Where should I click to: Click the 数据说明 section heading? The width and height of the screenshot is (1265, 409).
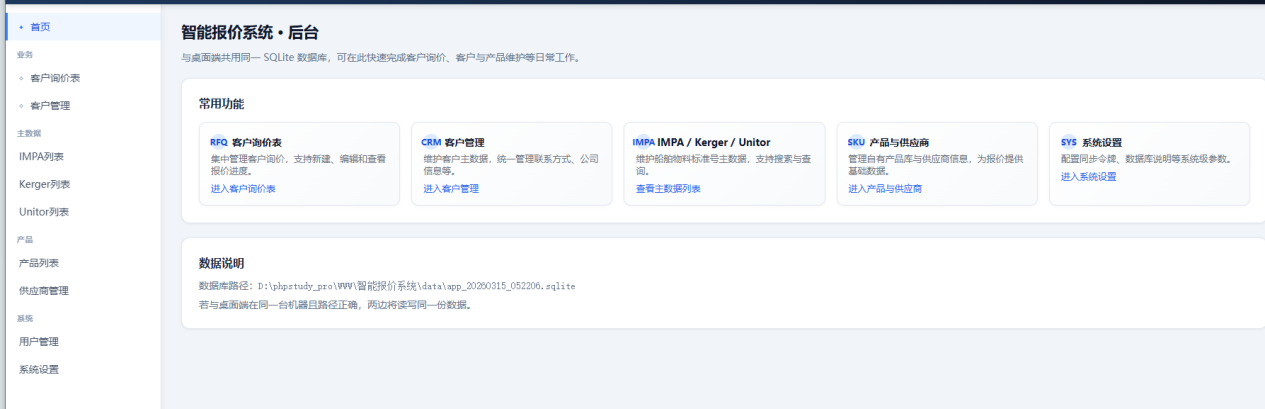(221, 263)
